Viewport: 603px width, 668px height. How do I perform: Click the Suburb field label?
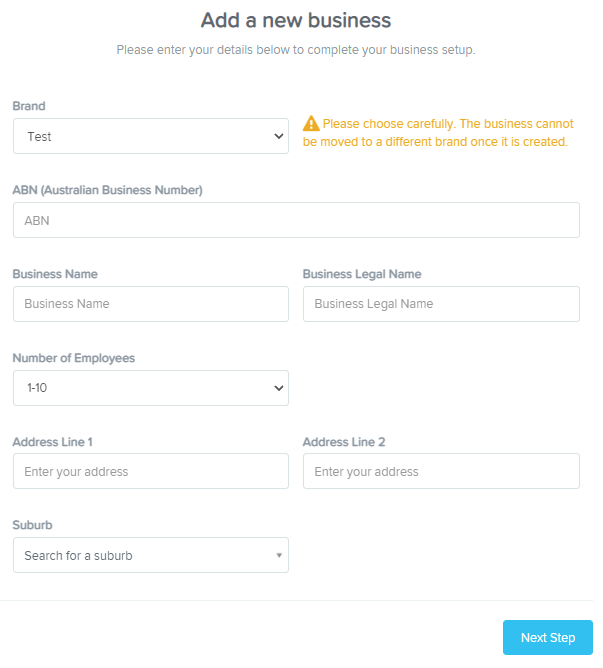pos(32,525)
